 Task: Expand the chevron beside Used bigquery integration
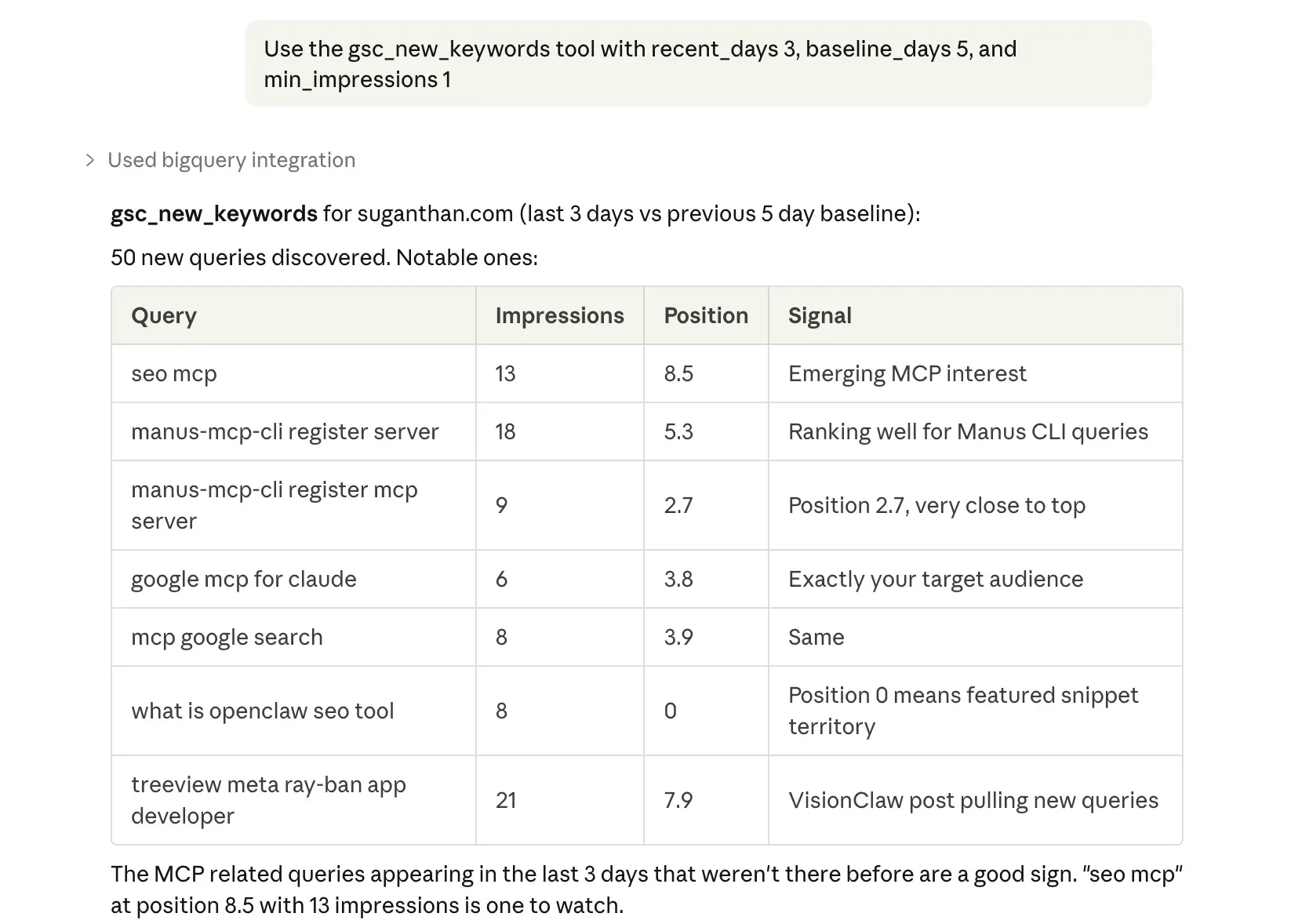(x=90, y=161)
